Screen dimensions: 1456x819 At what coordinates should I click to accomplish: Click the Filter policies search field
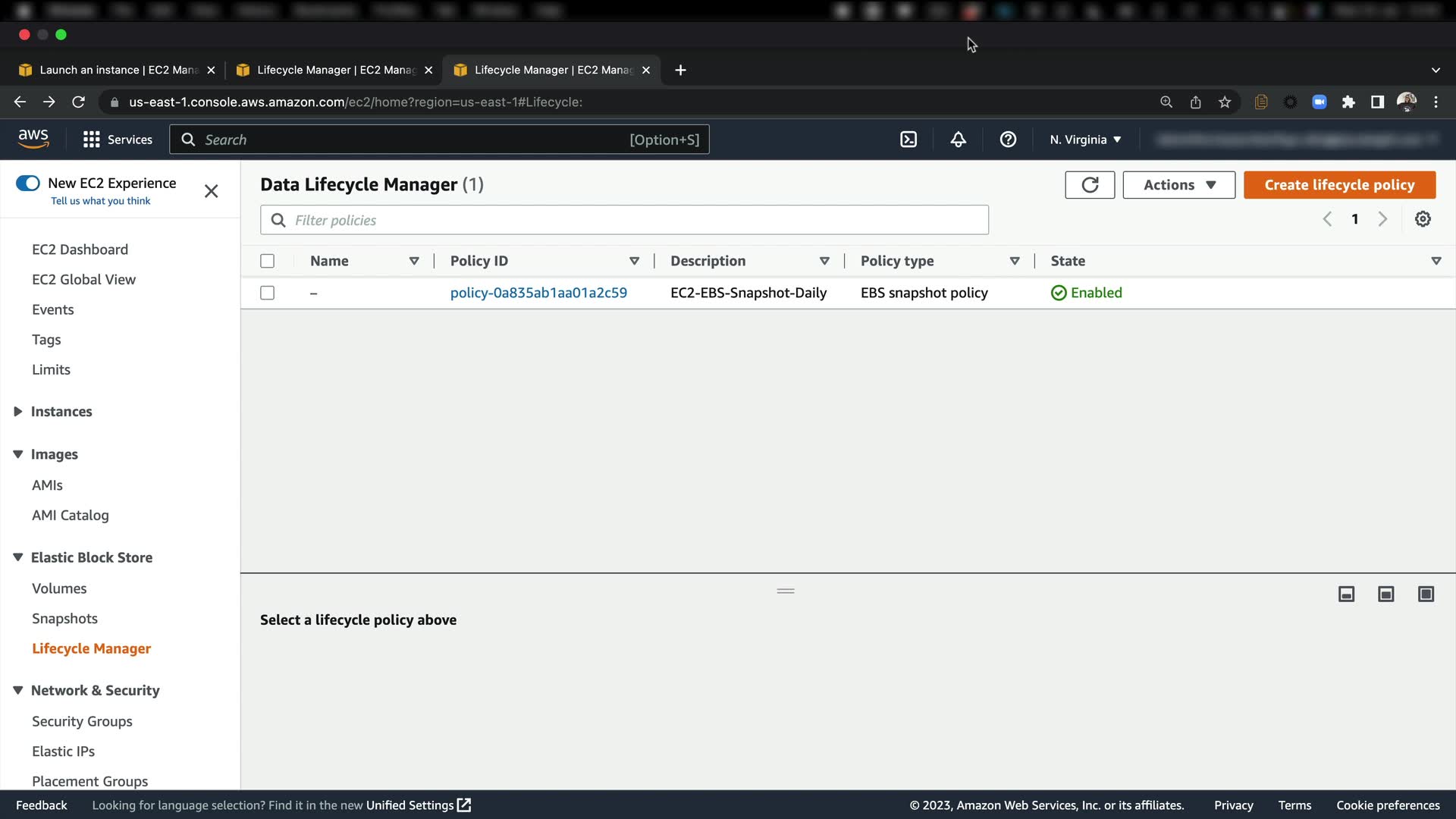pyautogui.click(x=624, y=220)
